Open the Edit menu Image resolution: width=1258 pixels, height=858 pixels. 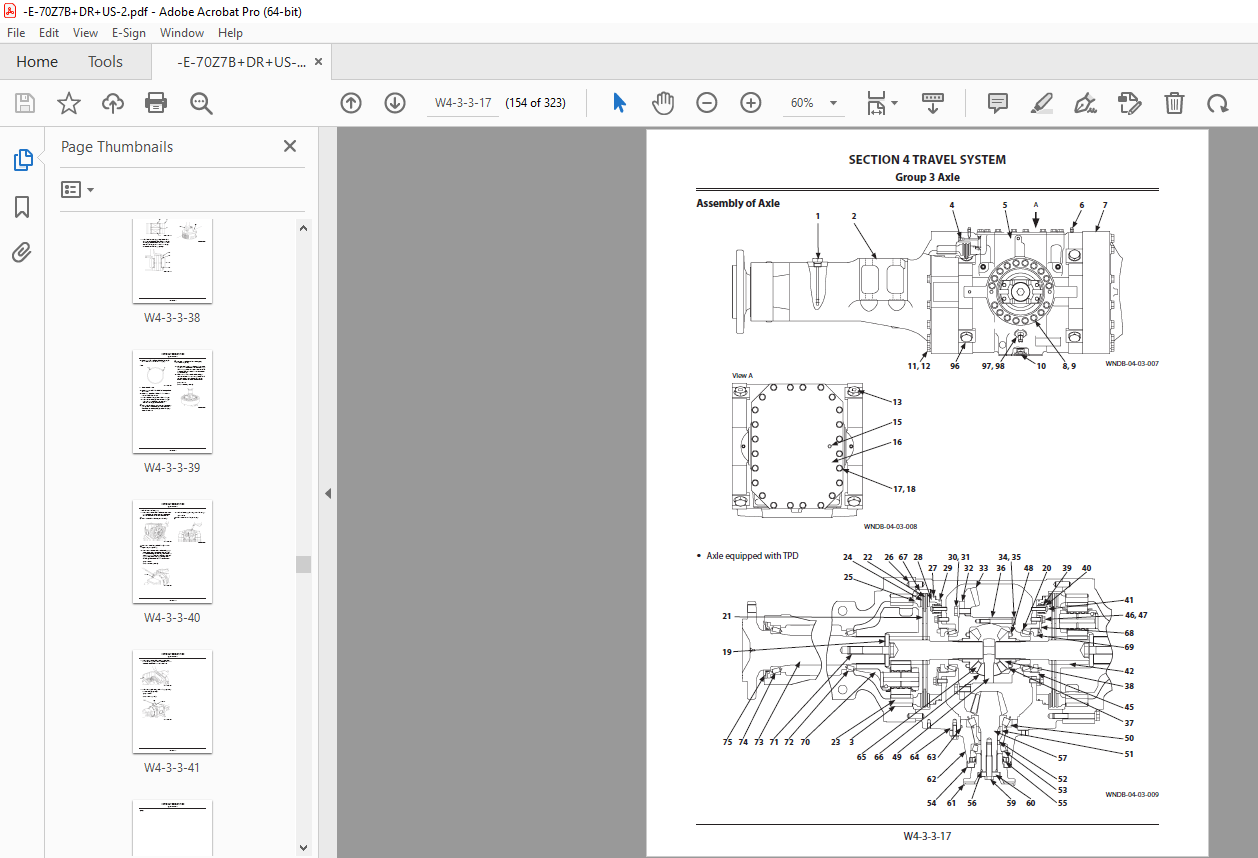(x=49, y=33)
